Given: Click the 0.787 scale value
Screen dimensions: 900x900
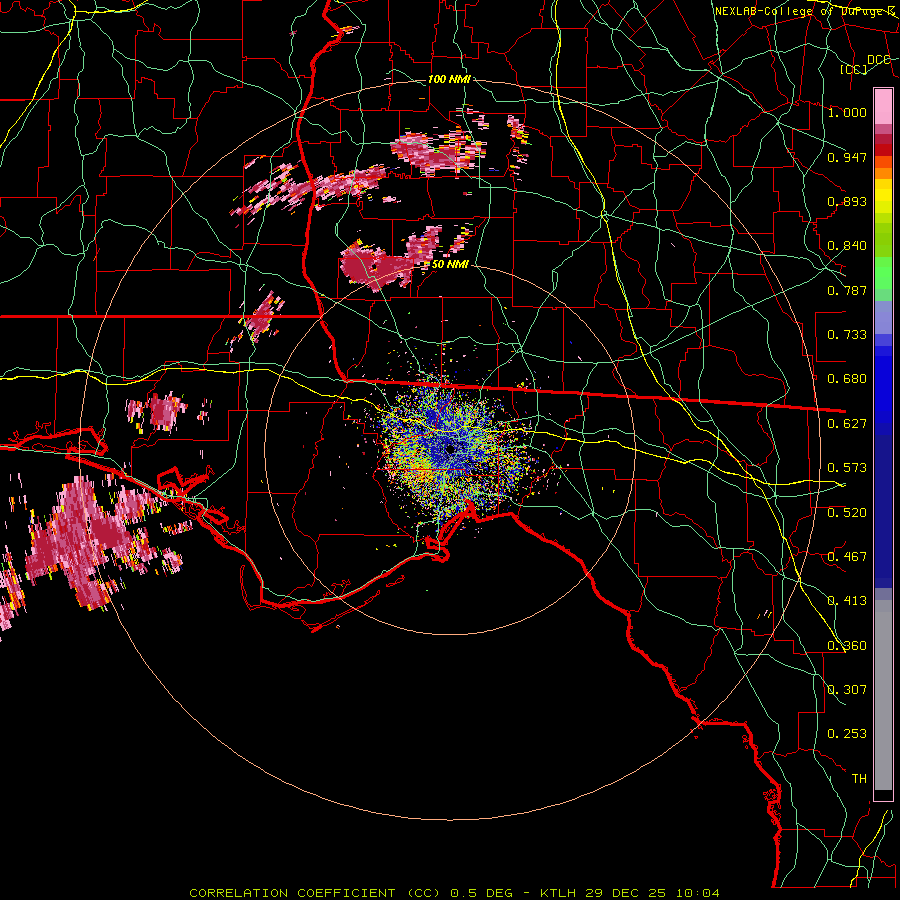Looking at the screenshot, I should (847, 290).
